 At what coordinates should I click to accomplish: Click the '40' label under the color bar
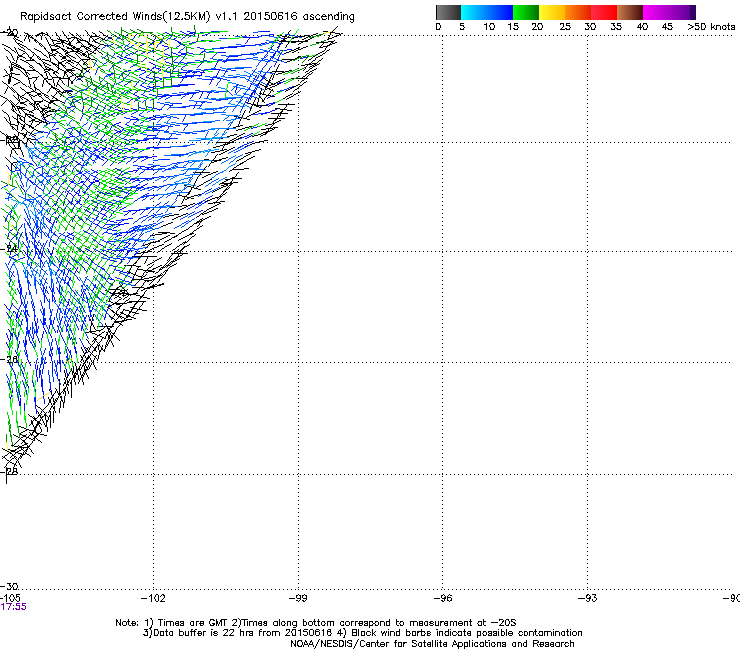pyautogui.click(x=642, y=27)
